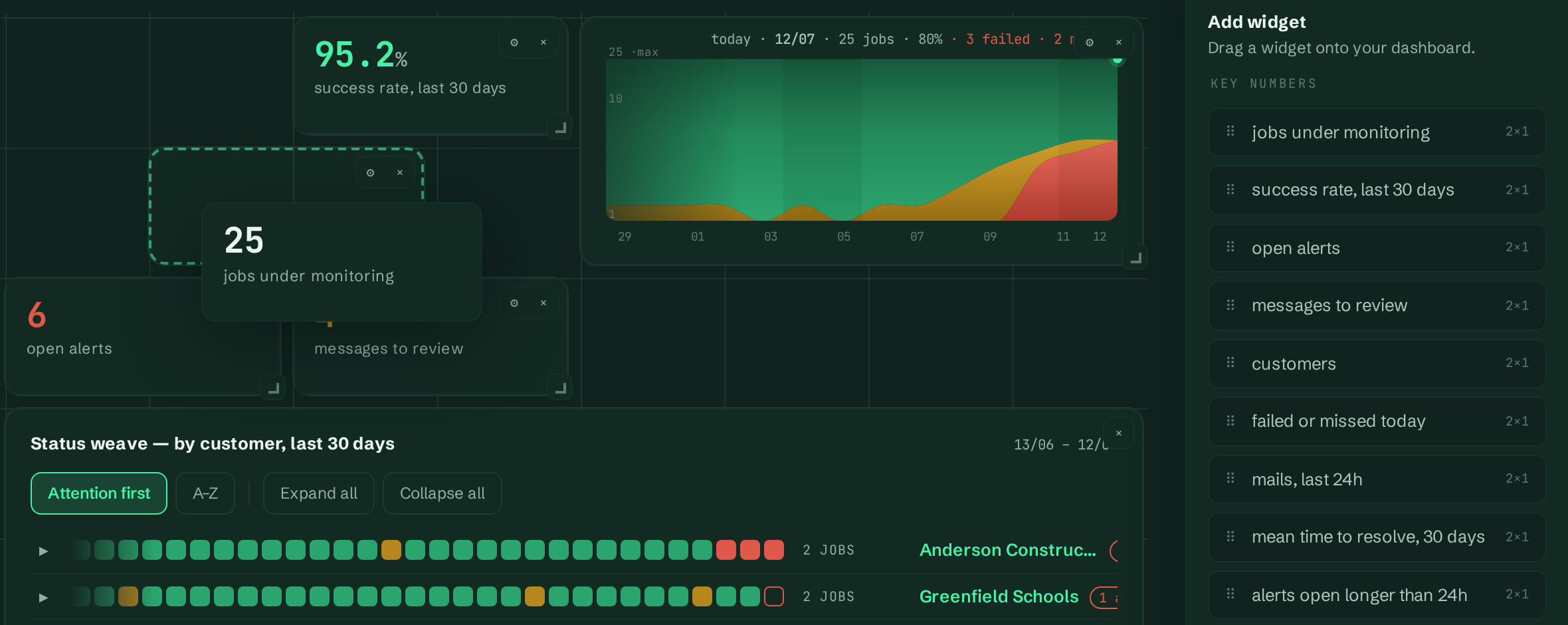Click last red status cell in Anderson row
1568x625 pixels.
click(774, 550)
